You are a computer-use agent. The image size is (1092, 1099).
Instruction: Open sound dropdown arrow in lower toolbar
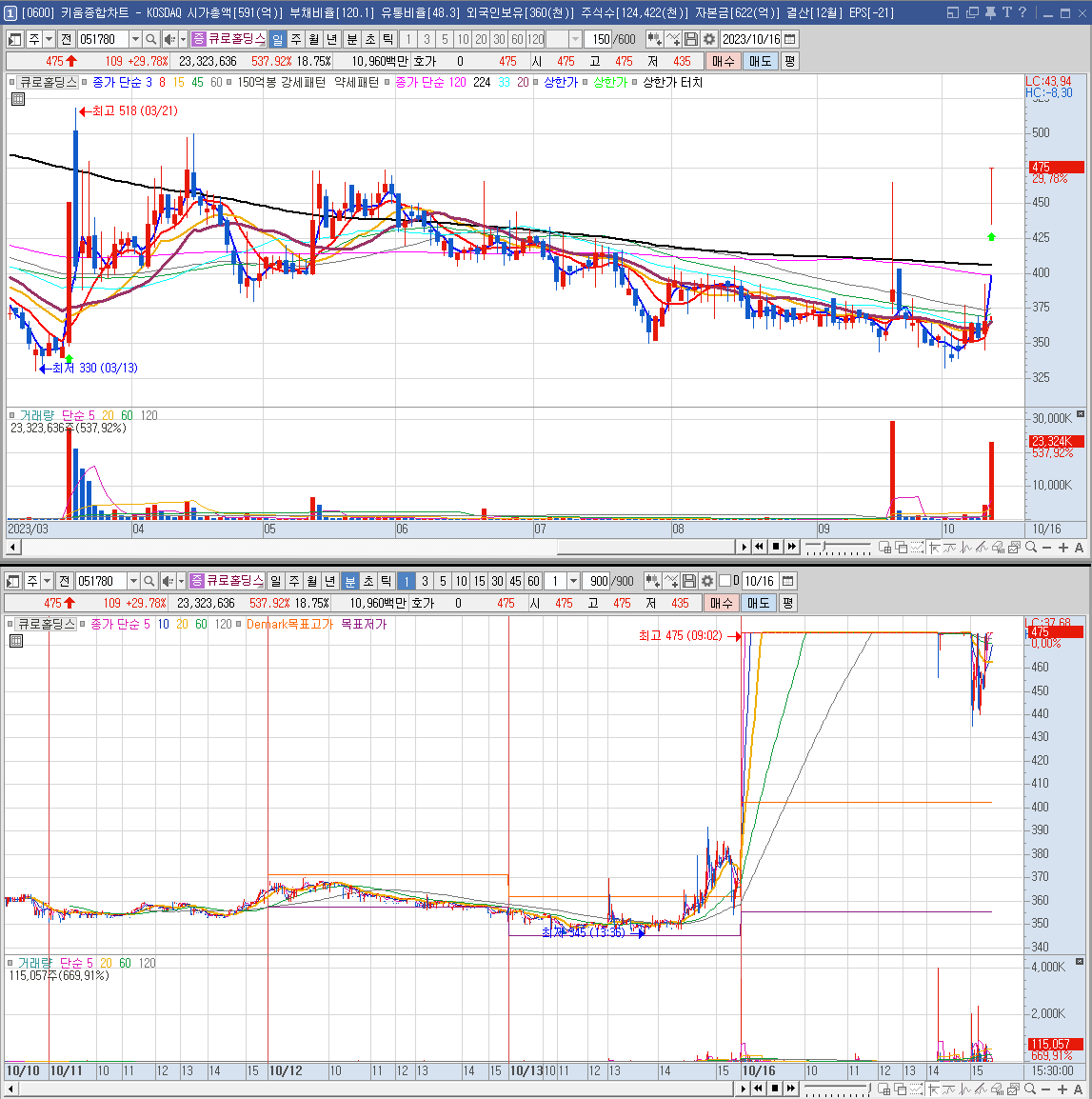[181, 581]
